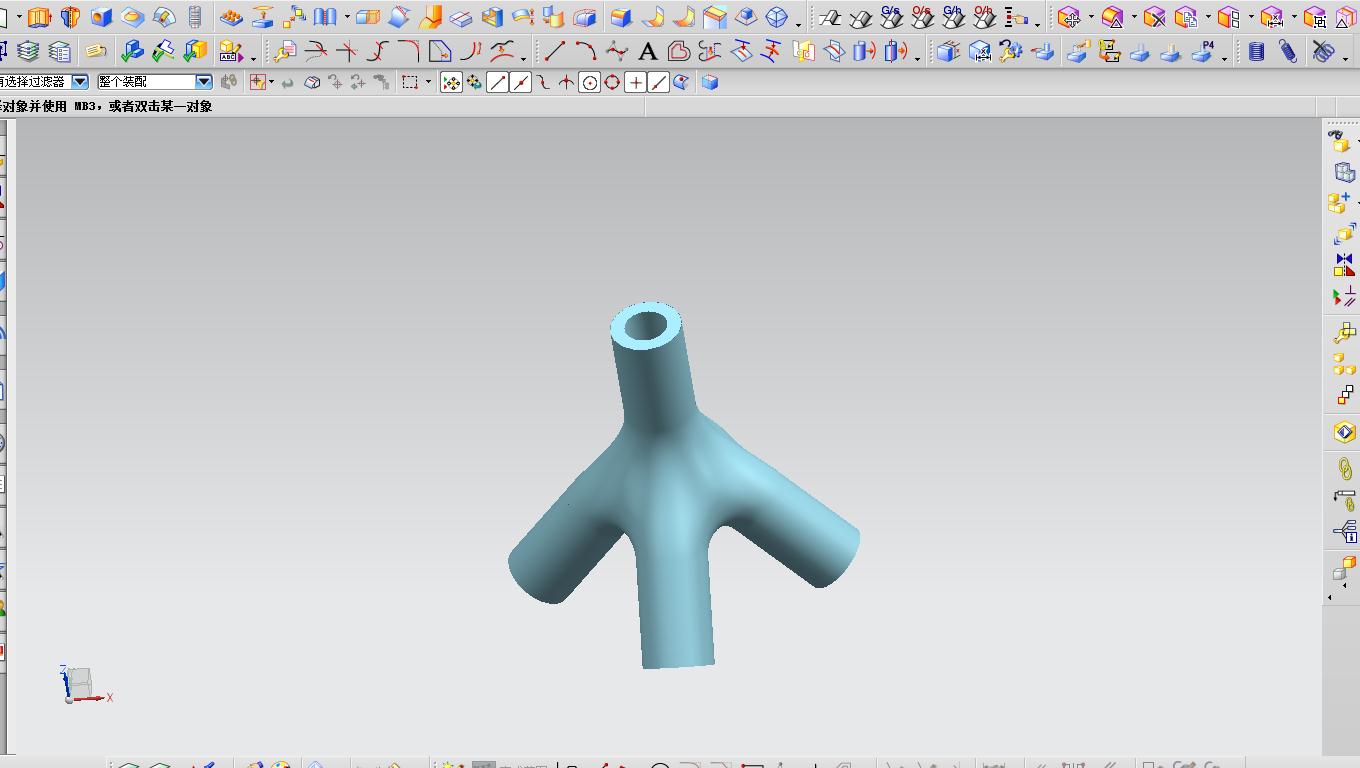Click the G/h surface analysis icon
1360x768 pixels.
click(953, 17)
